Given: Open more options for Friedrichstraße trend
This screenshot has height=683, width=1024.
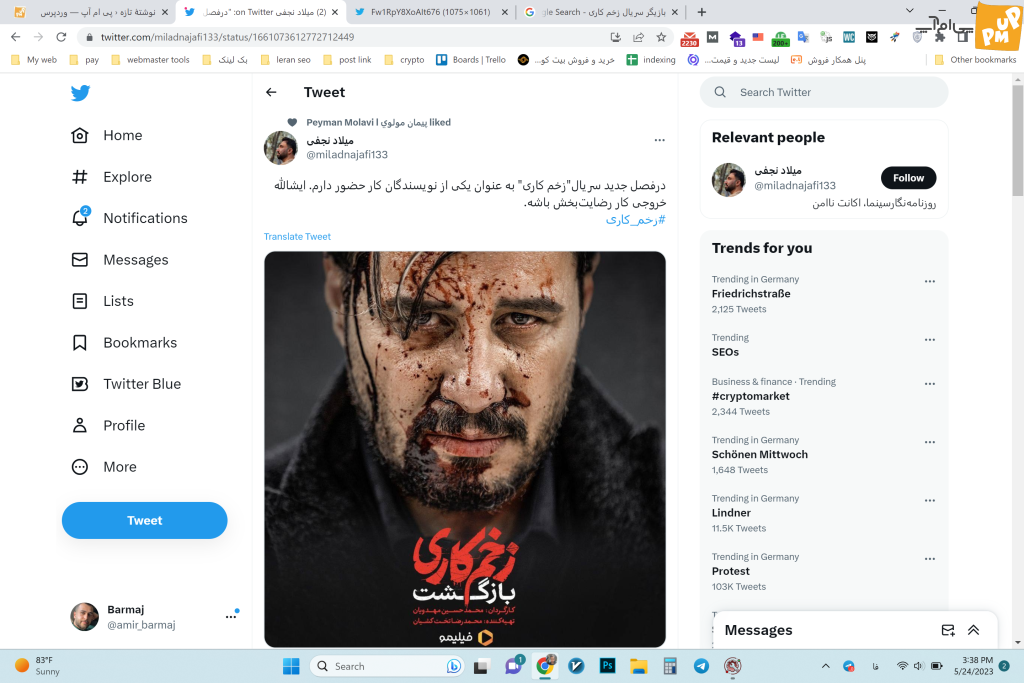Looking at the screenshot, I should [x=930, y=281].
